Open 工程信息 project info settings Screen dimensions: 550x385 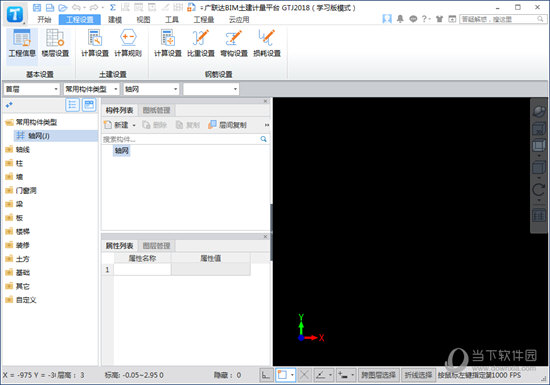coord(22,43)
